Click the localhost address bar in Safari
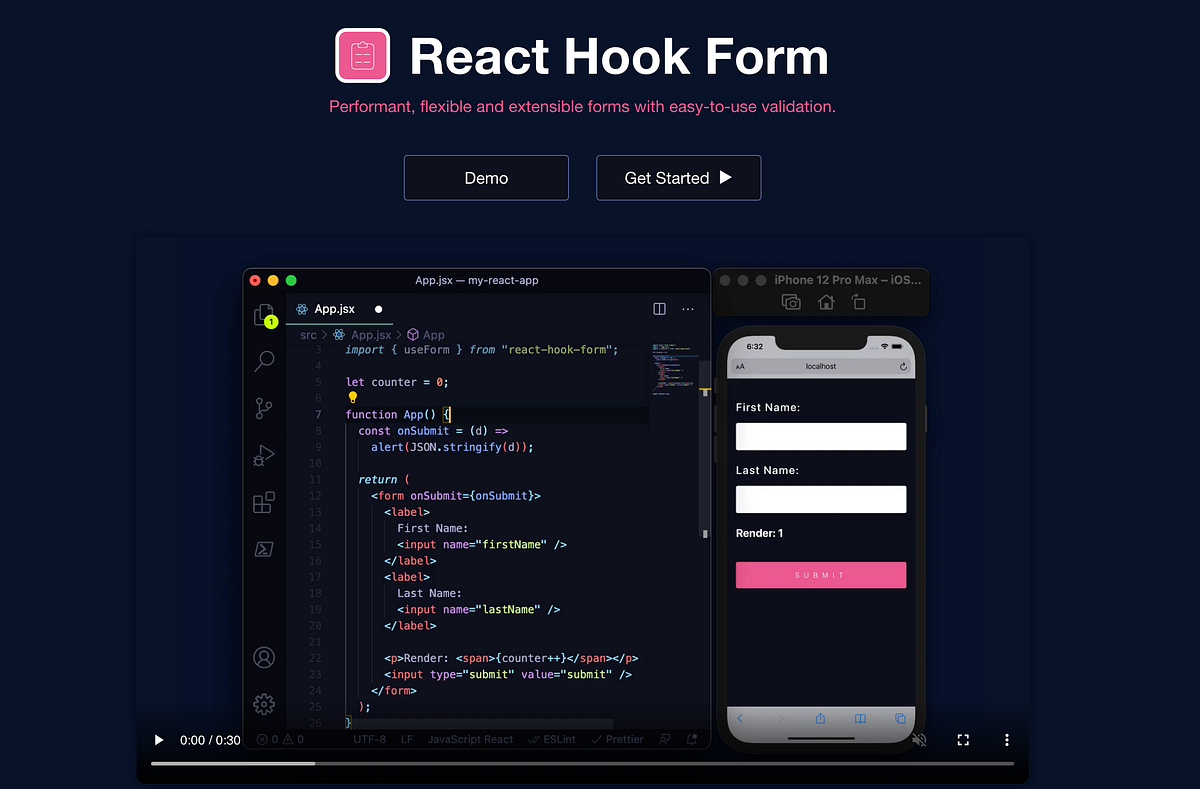Screen dimensions: 1200x789 pos(821,367)
